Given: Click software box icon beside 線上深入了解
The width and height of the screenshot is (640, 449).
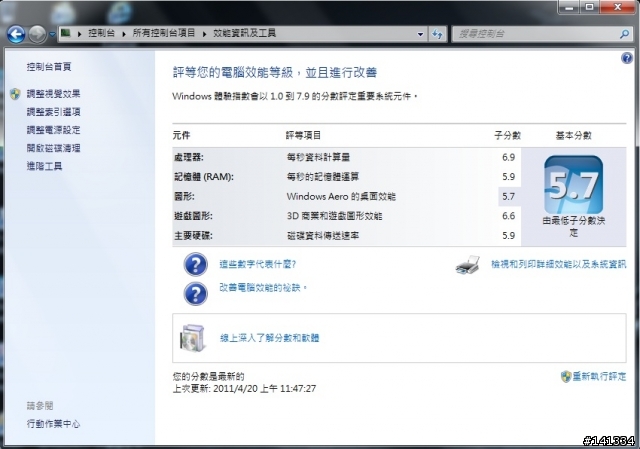Looking at the screenshot, I should 193,338.
